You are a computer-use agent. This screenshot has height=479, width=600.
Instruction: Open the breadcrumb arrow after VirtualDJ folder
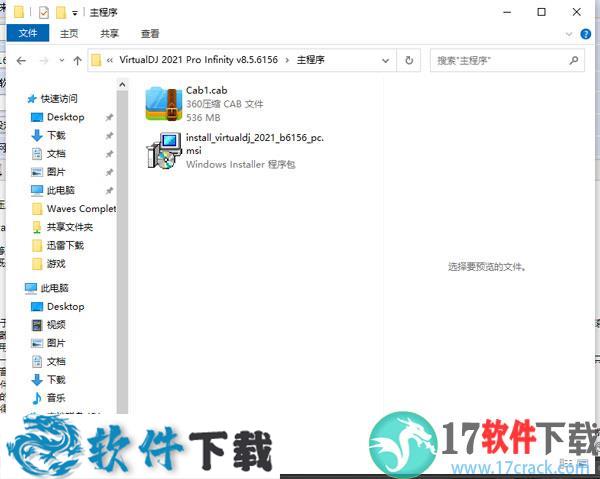(287, 60)
